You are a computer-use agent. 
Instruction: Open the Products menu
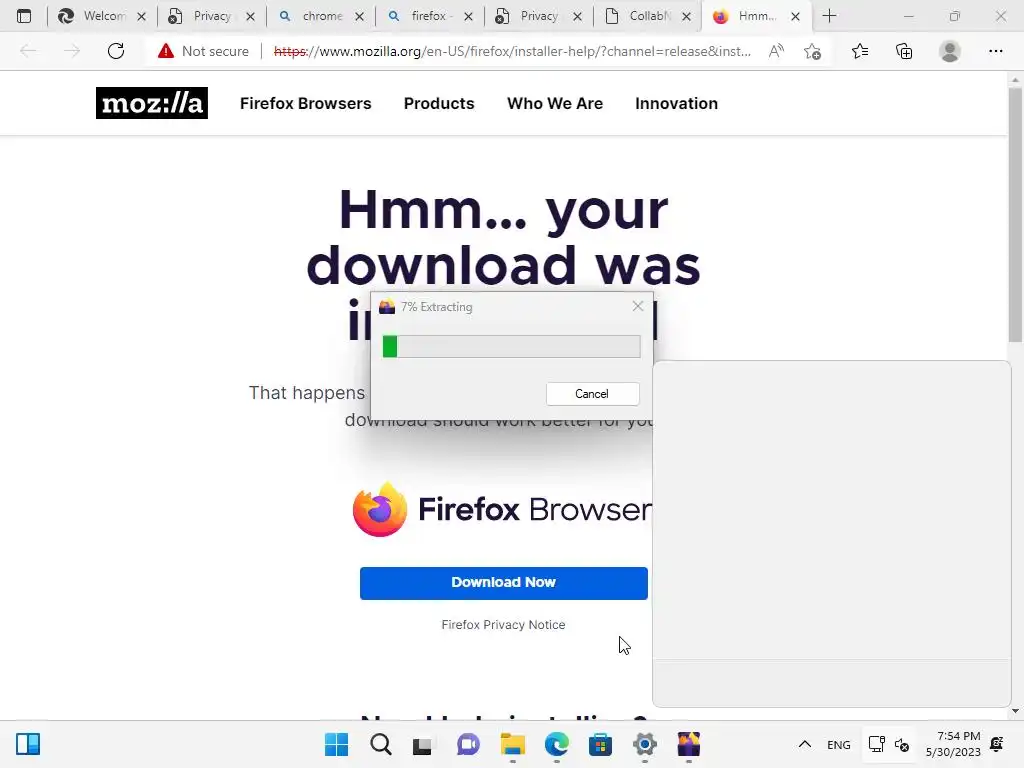439,103
